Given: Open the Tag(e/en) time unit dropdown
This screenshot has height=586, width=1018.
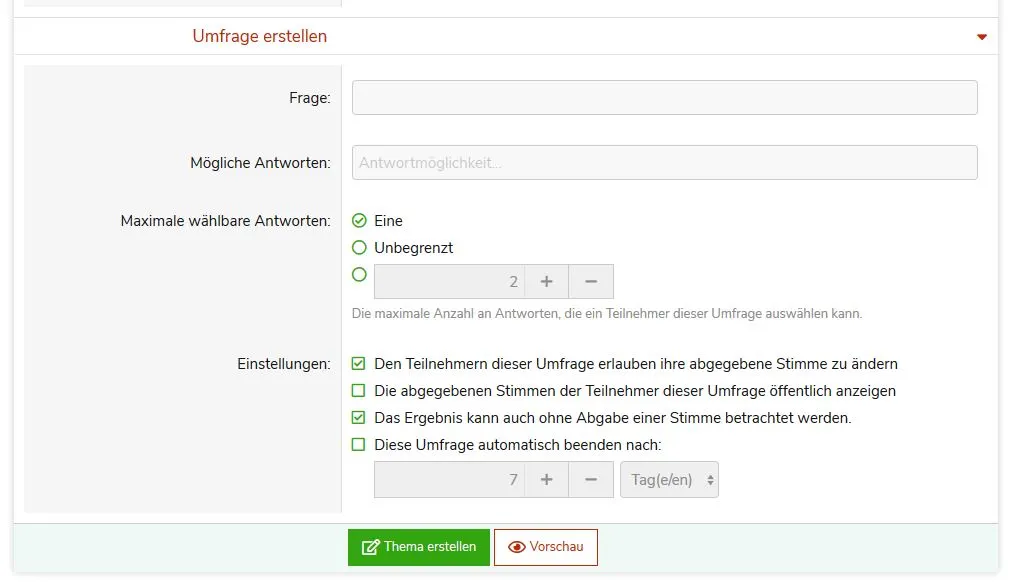Looking at the screenshot, I should pos(669,480).
